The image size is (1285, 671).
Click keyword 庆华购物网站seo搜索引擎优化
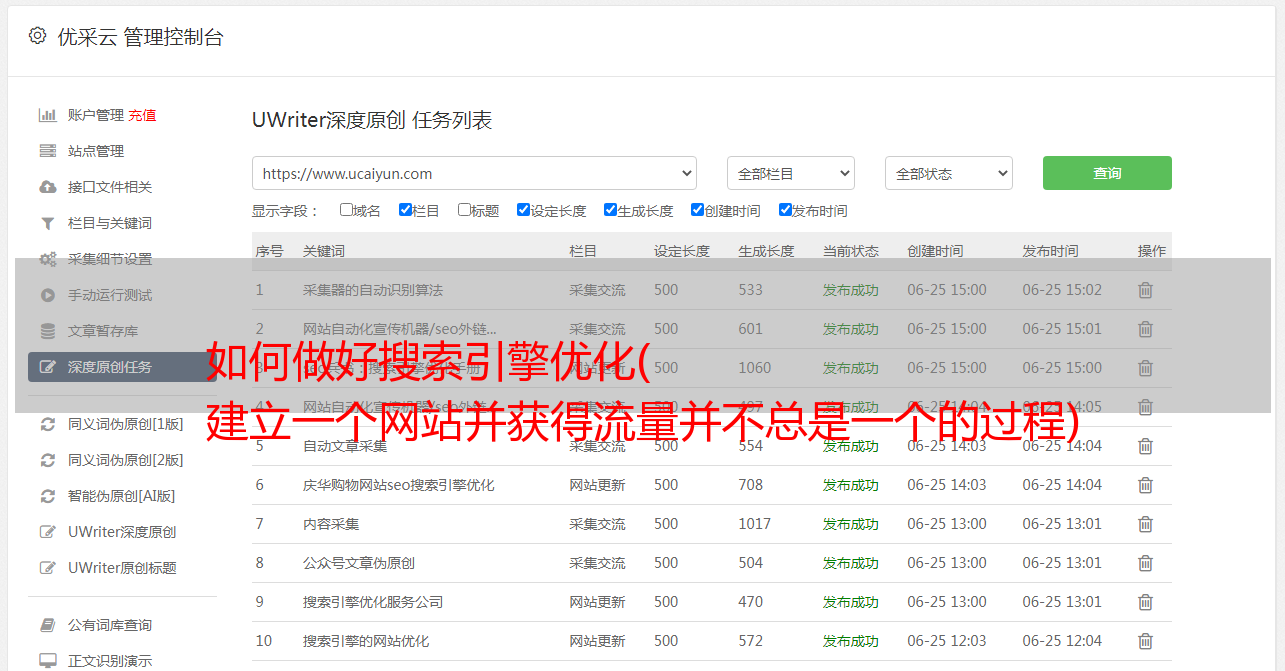[x=399, y=485]
